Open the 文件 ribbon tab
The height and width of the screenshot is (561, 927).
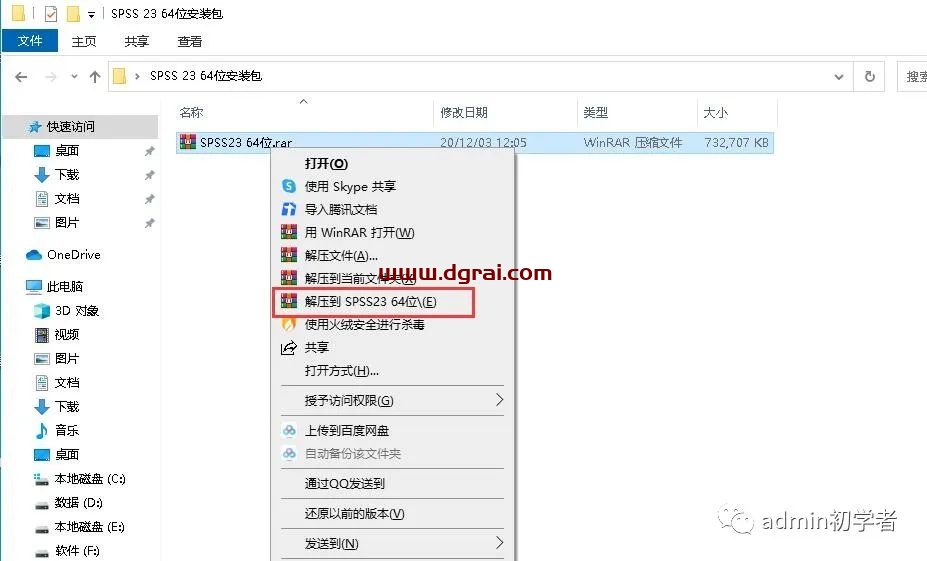pos(30,41)
